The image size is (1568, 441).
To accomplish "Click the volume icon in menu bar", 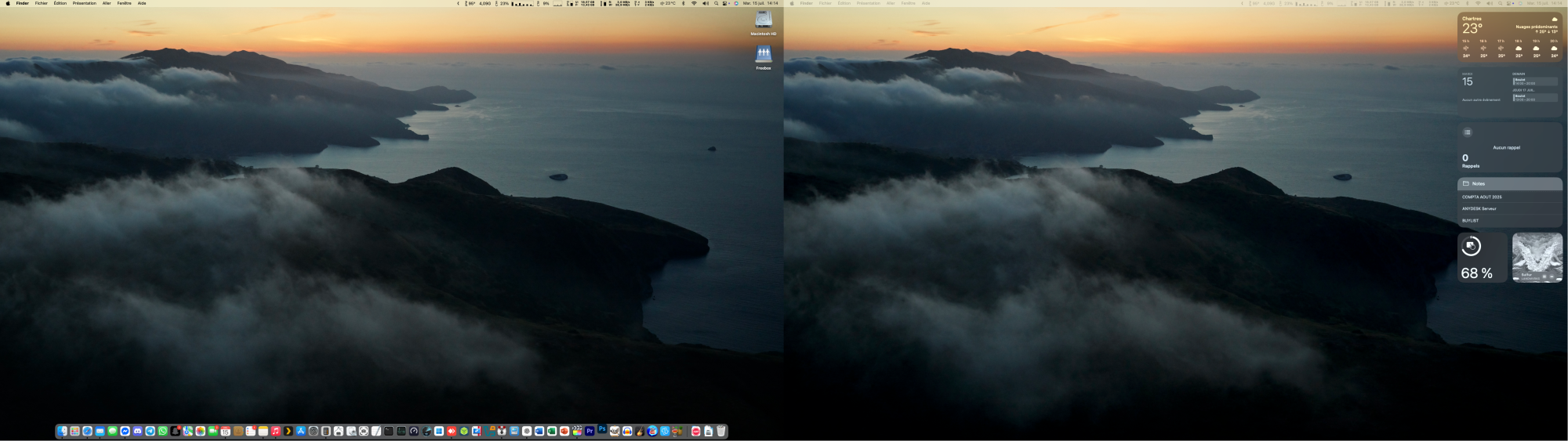I will tap(706, 3).
